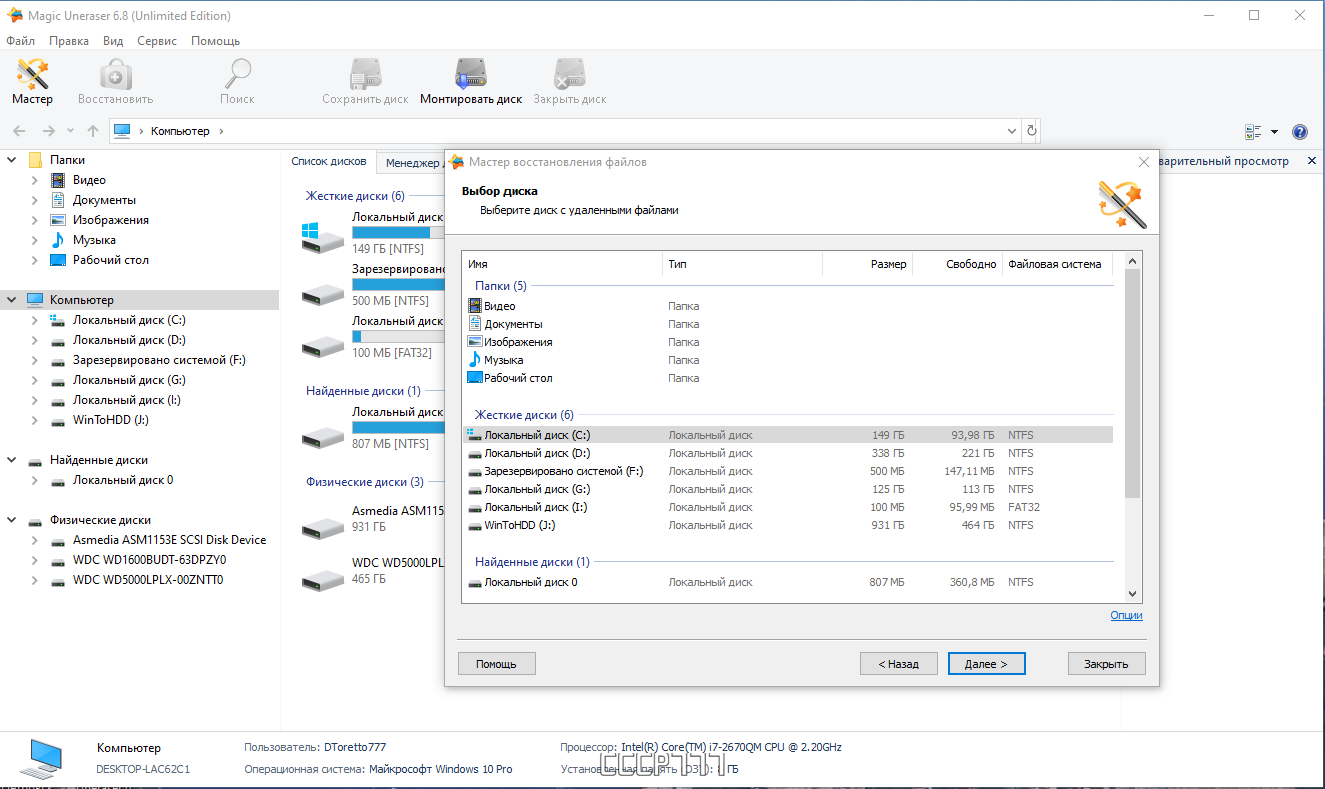
Task: Select Локальный диск (D:) in wizard list
Action: point(788,453)
